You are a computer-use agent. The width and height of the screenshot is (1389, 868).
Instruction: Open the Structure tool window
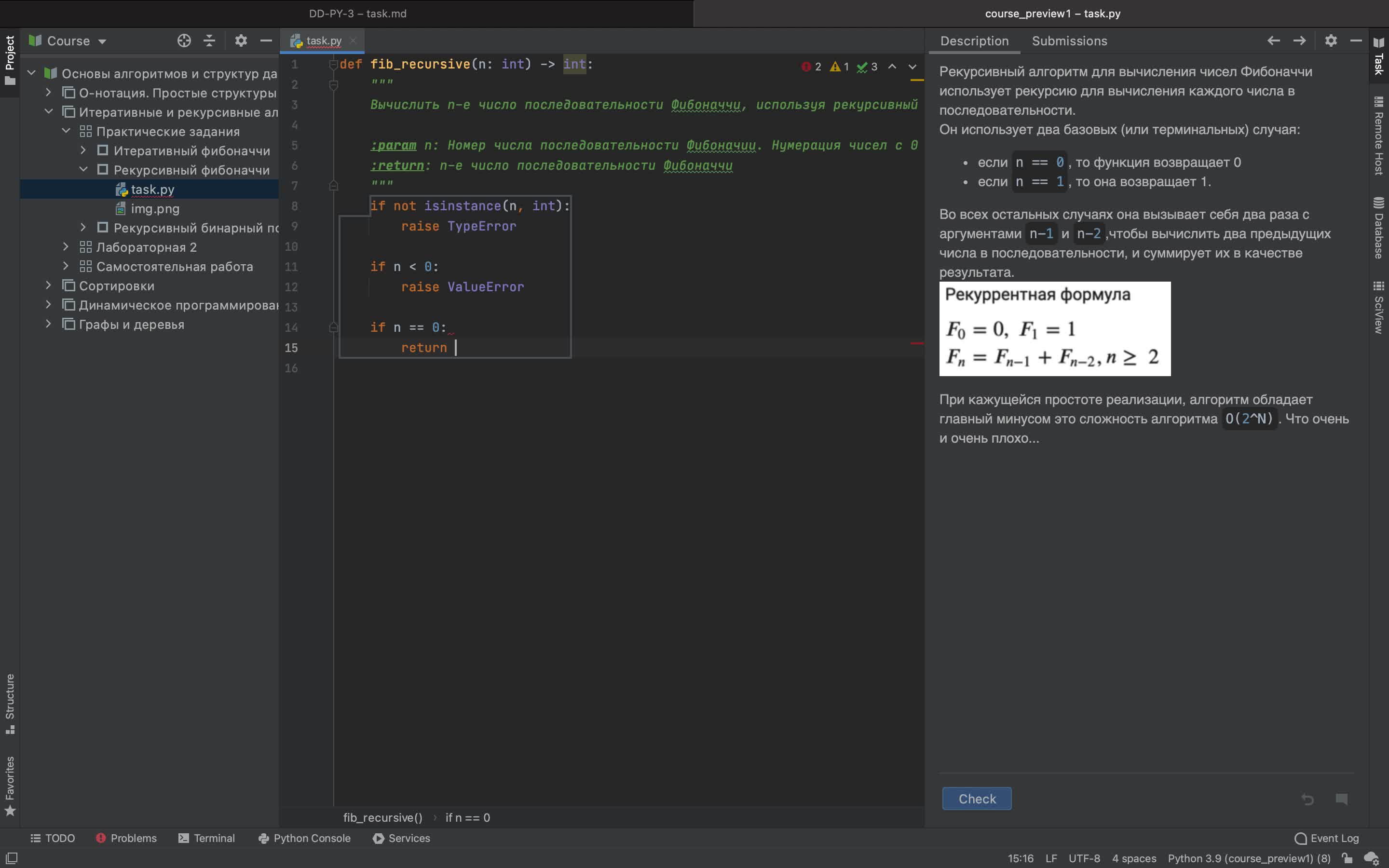pyautogui.click(x=10, y=704)
